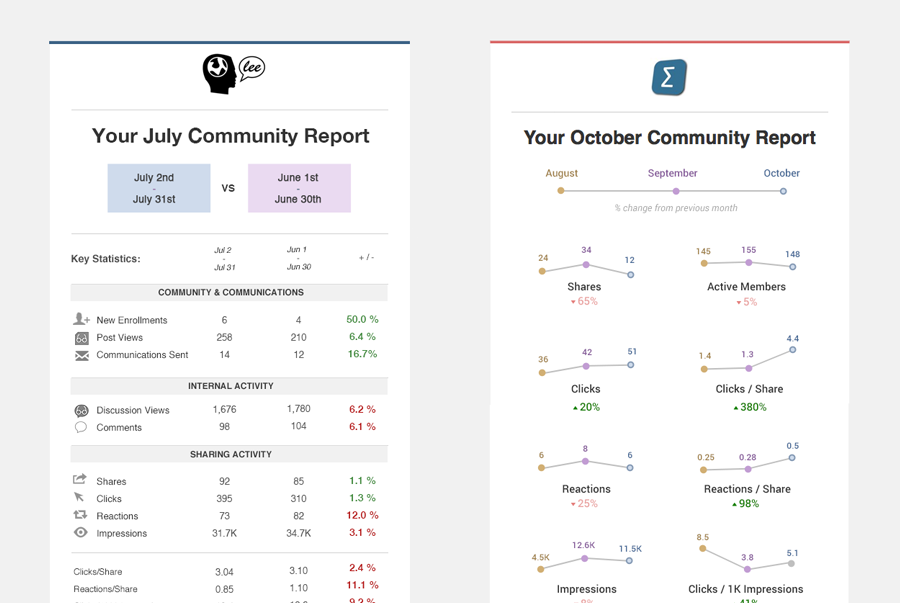
Task: Click the blue sigma logo icon
Action: 669,77
